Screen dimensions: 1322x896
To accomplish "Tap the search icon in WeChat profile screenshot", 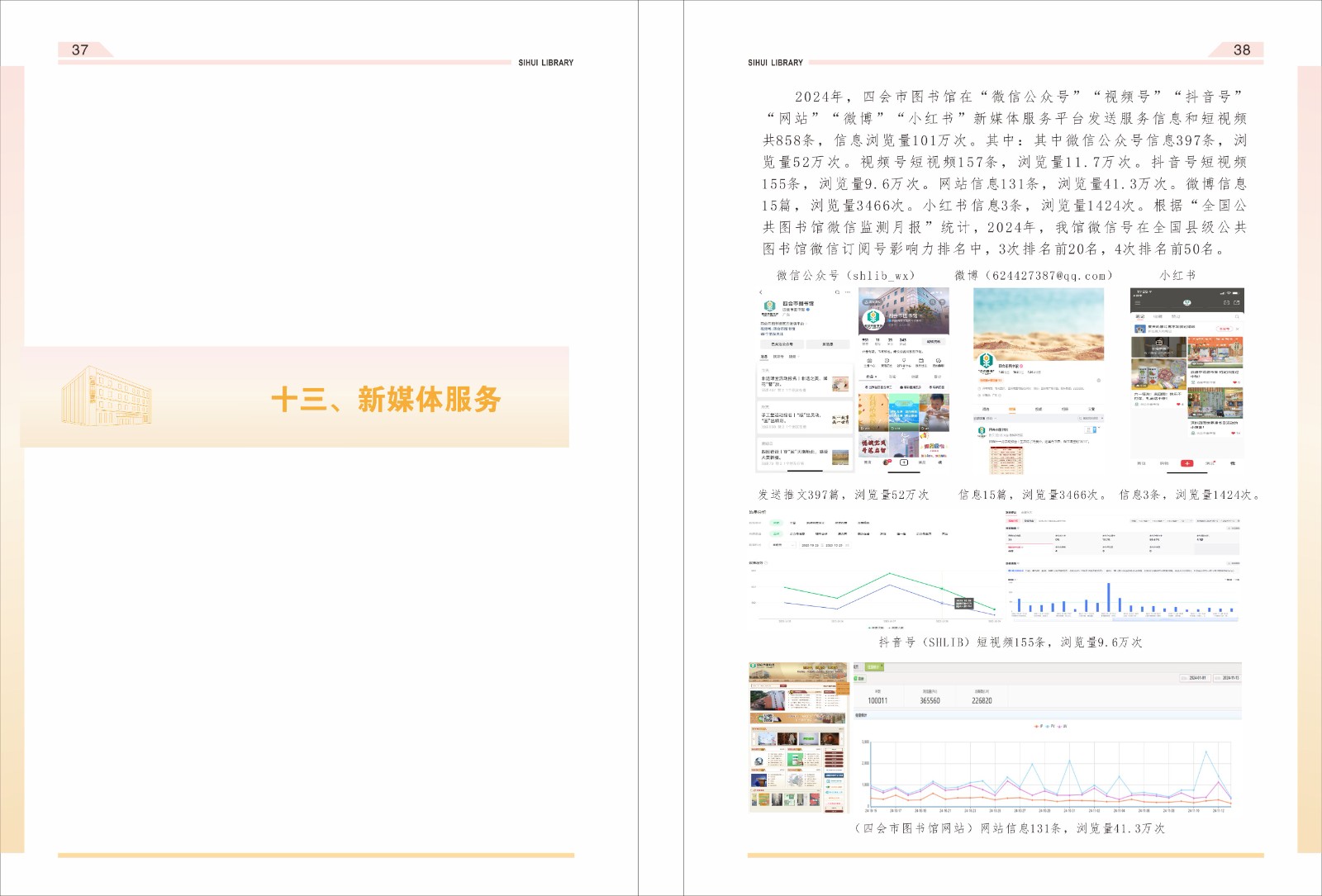I will pyautogui.click(x=837, y=292).
